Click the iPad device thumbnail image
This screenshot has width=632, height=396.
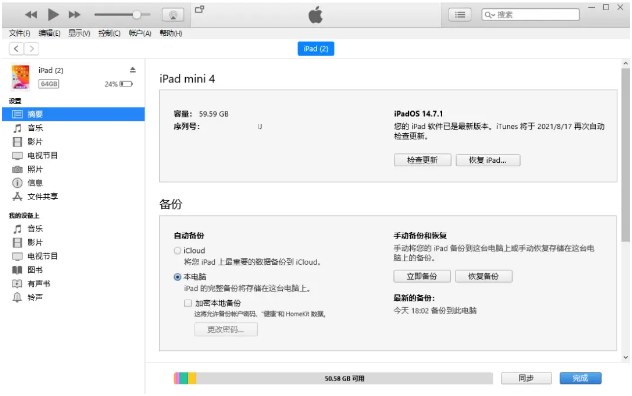(20, 77)
